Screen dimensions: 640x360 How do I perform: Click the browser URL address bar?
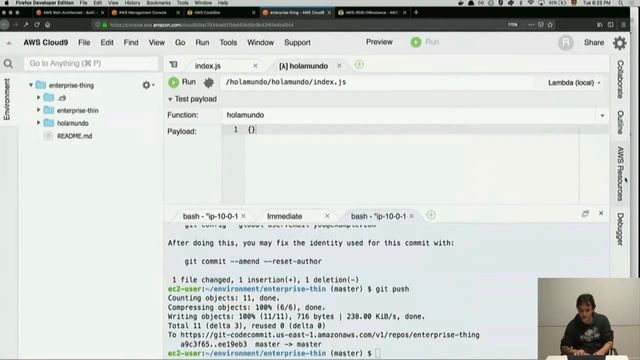(302, 25)
